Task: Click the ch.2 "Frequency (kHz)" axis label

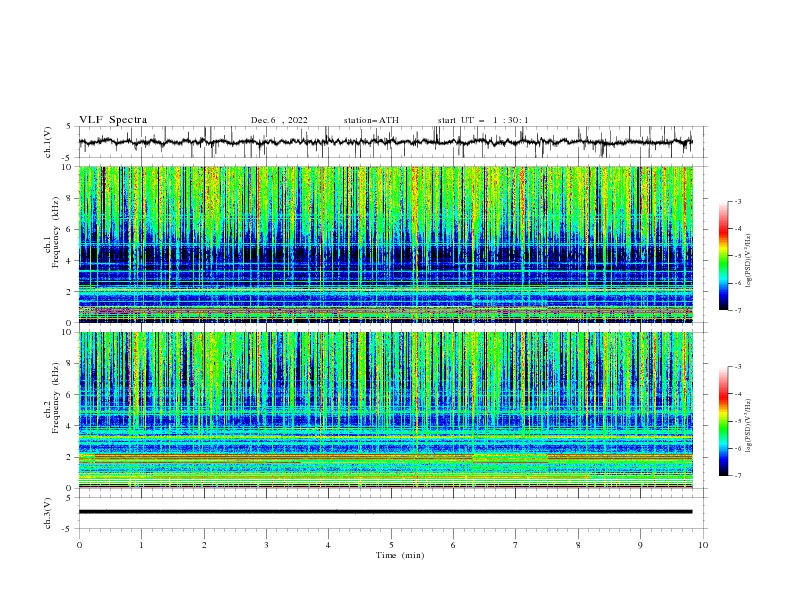Action: pos(56,398)
